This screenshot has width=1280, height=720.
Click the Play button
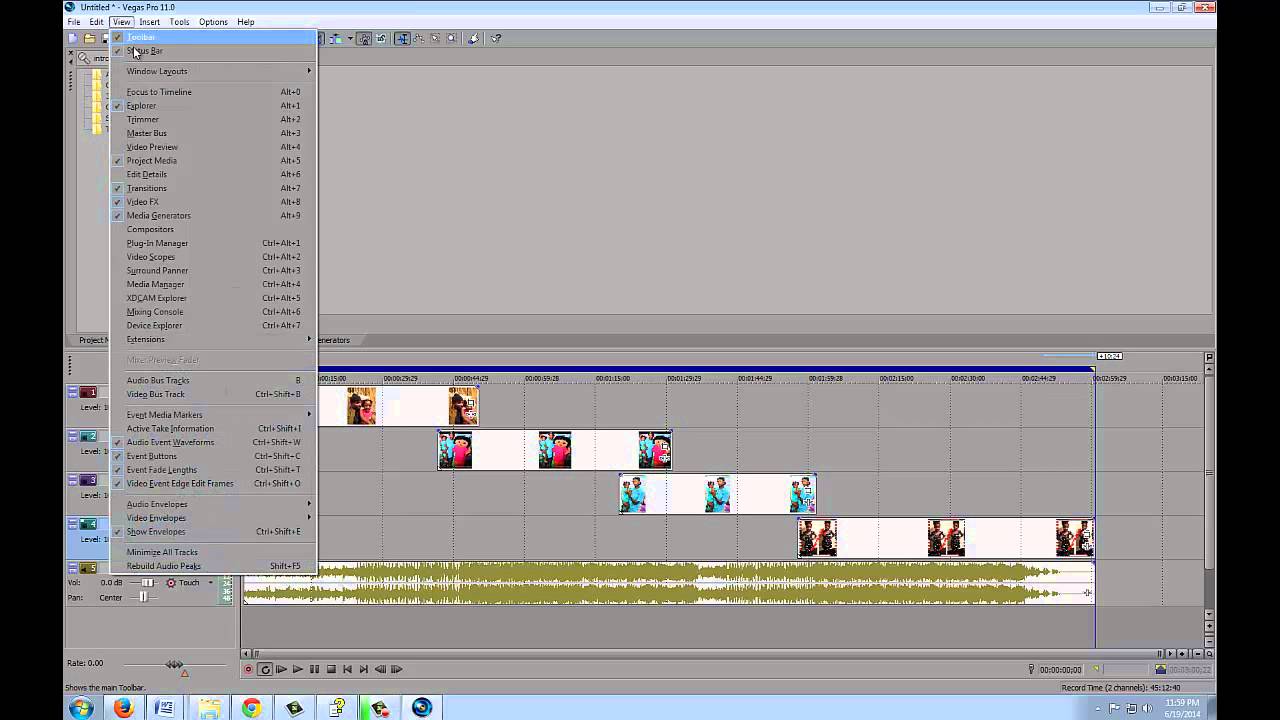298,669
